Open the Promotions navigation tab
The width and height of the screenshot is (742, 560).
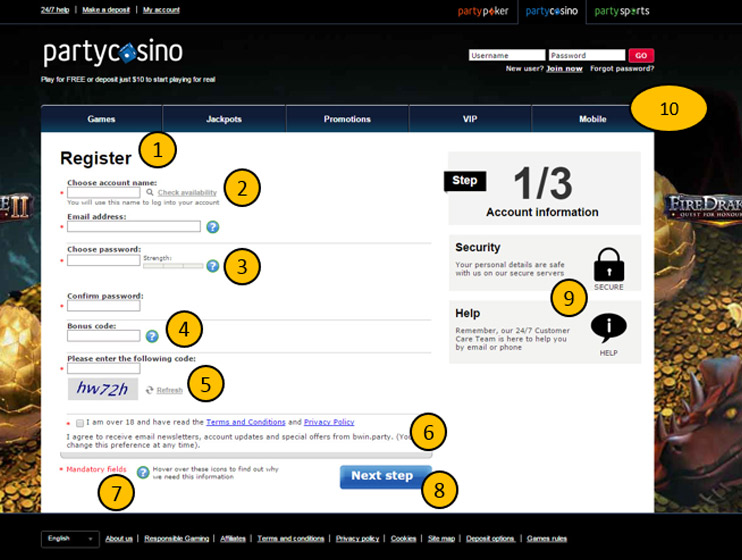point(347,119)
